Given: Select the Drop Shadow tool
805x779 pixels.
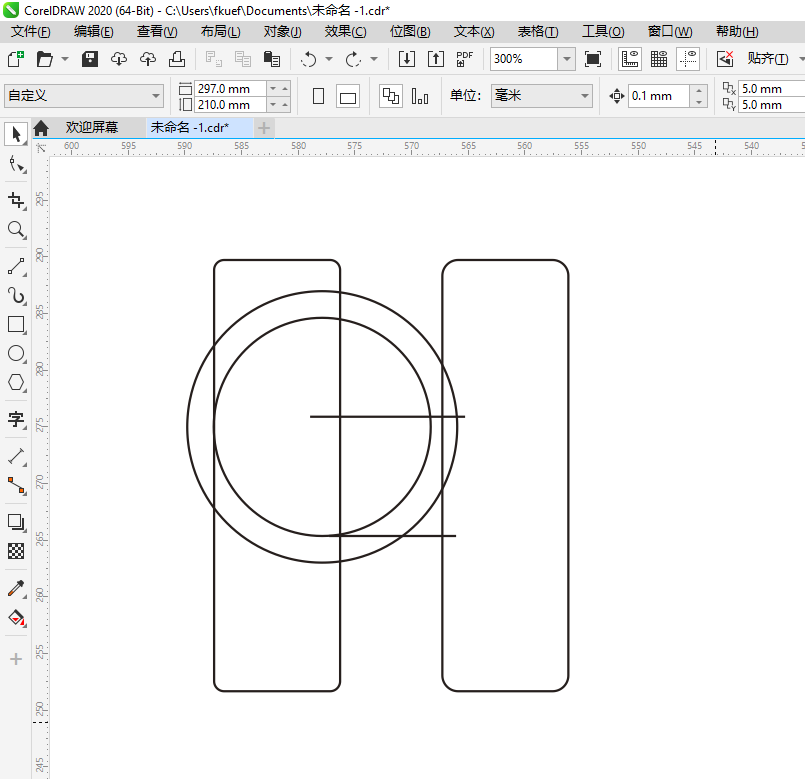Looking at the screenshot, I should tap(16, 522).
